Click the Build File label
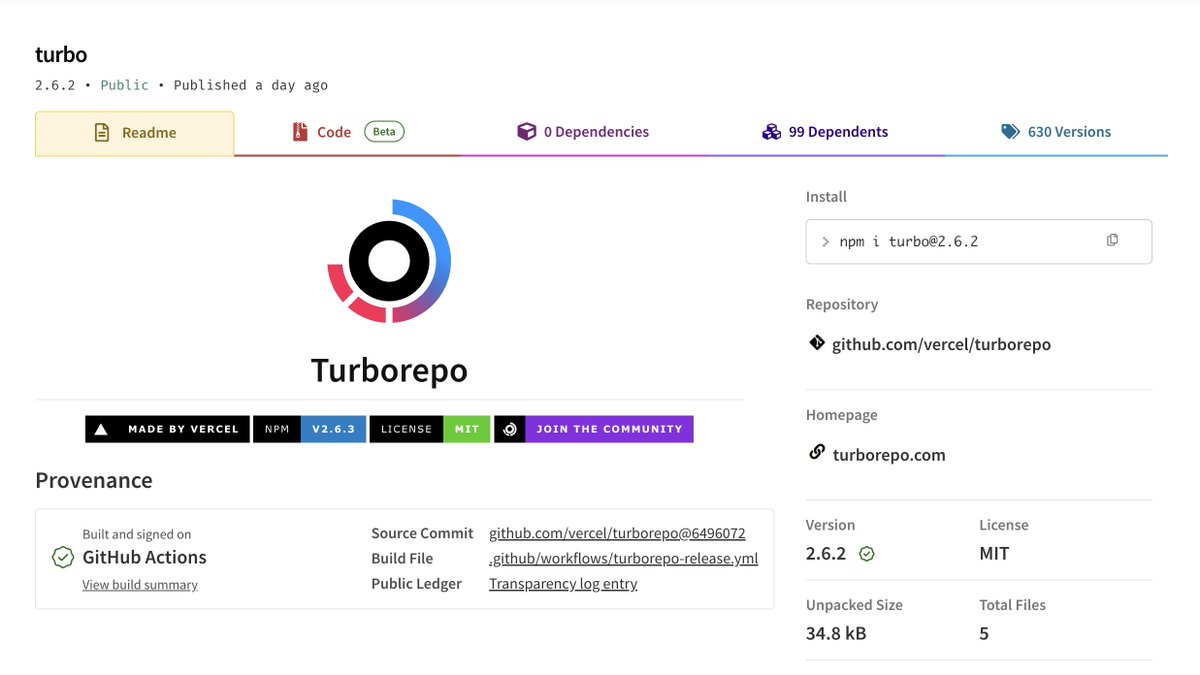The height and width of the screenshot is (675, 1200). click(x=402, y=558)
